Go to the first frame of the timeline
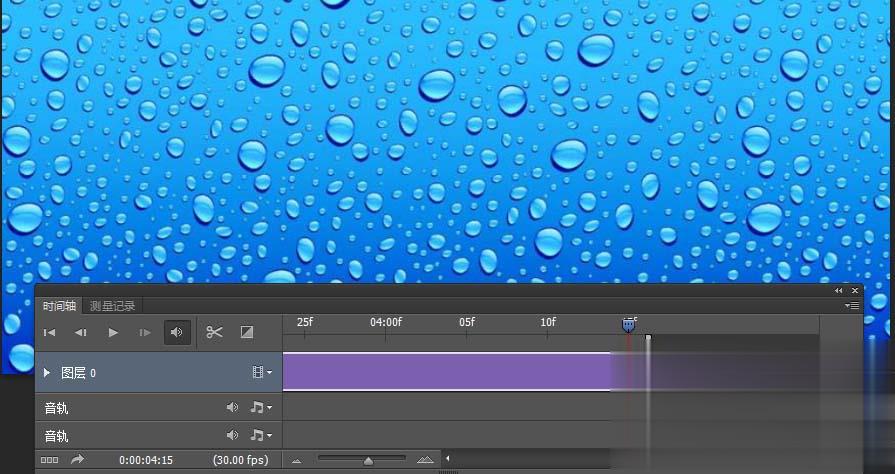The height and width of the screenshot is (474, 895). coord(50,332)
